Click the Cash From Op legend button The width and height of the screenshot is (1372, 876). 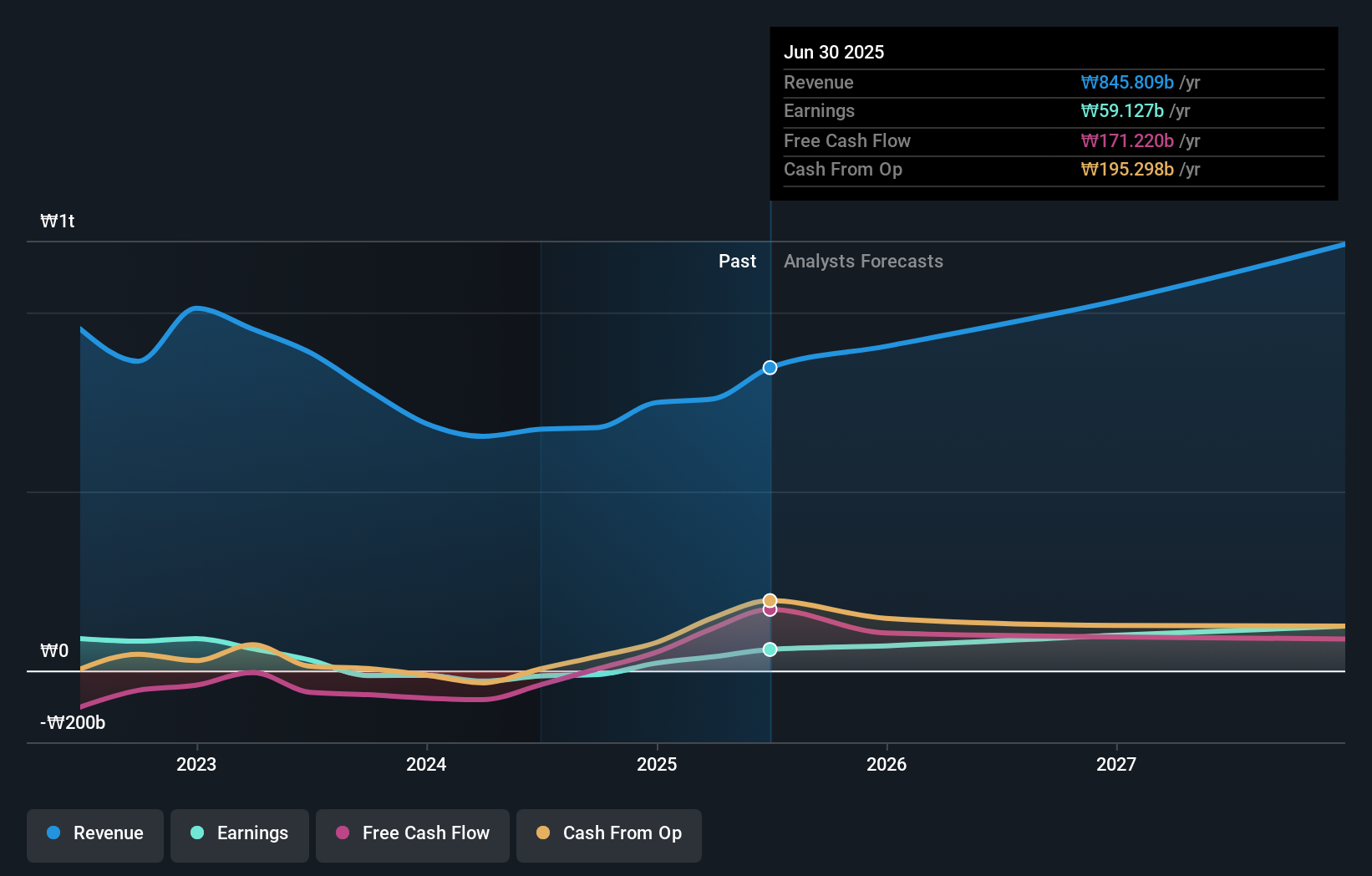608,833
